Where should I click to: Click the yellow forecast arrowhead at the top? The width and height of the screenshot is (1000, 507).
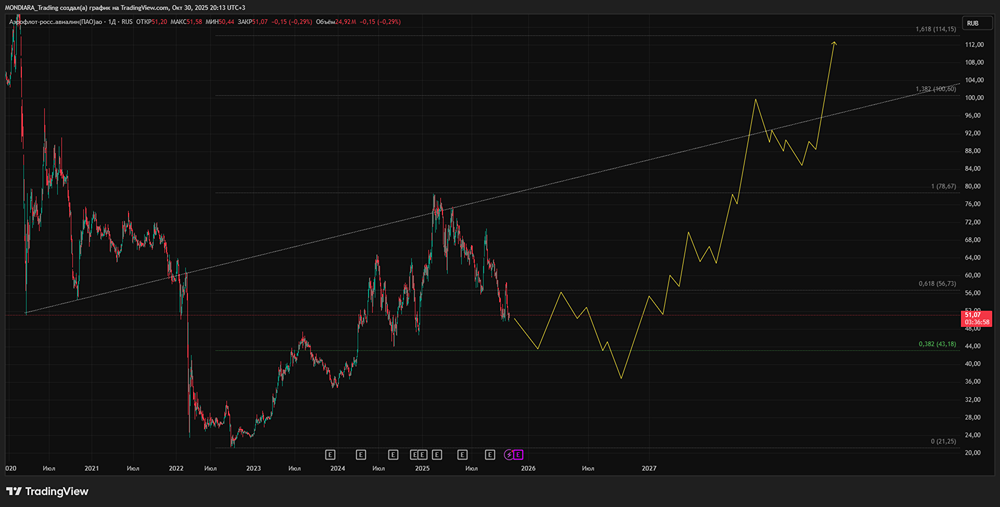(x=834, y=43)
